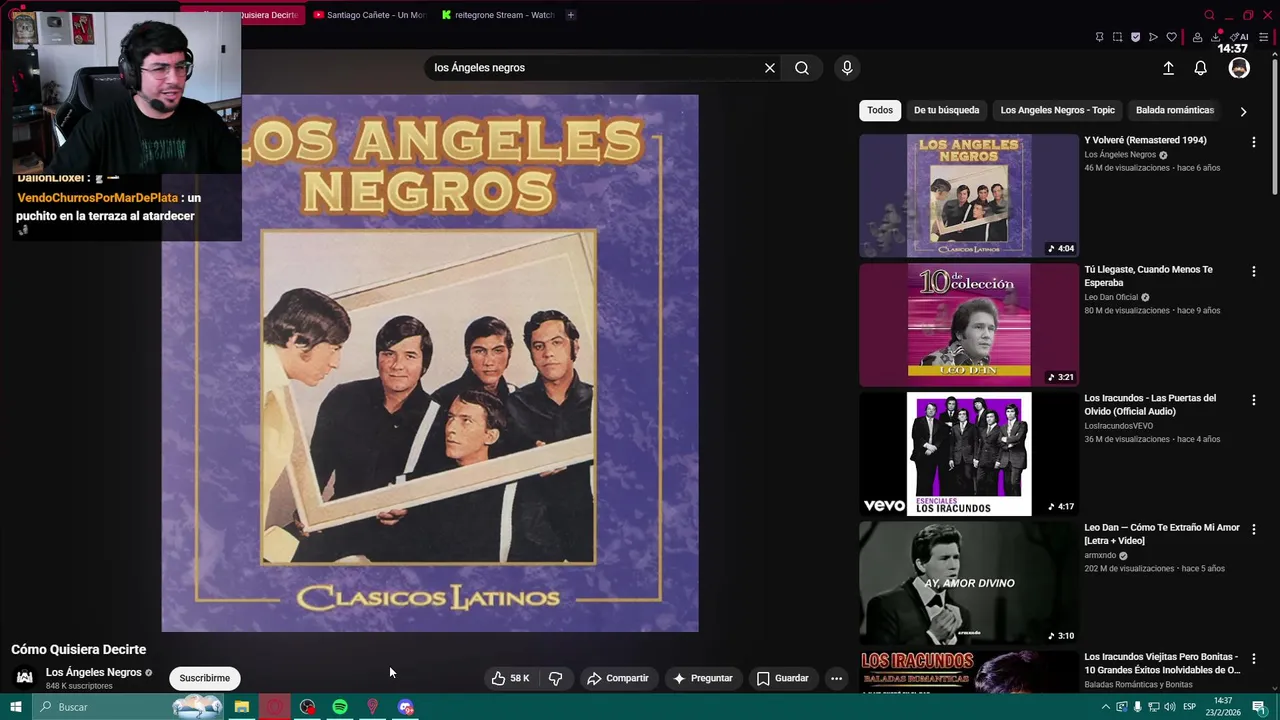Screen dimensions: 1280x720
Task: Open File Explorer in taskbar
Action: [x=241, y=707]
